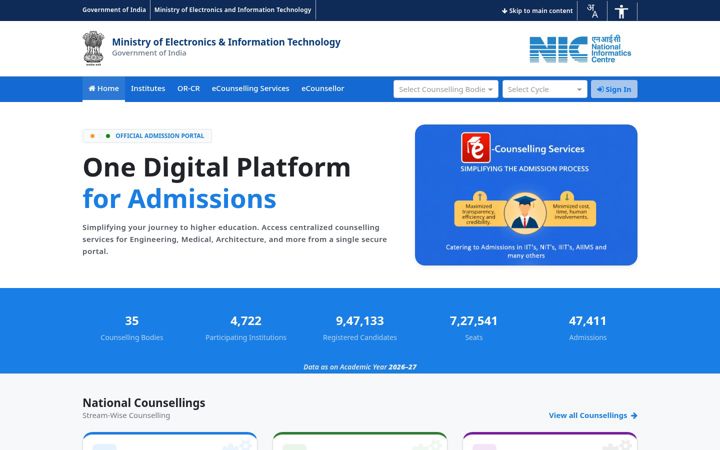Click the Maximized transparency yellow label
The image size is (720, 450).
pos(479,214)
